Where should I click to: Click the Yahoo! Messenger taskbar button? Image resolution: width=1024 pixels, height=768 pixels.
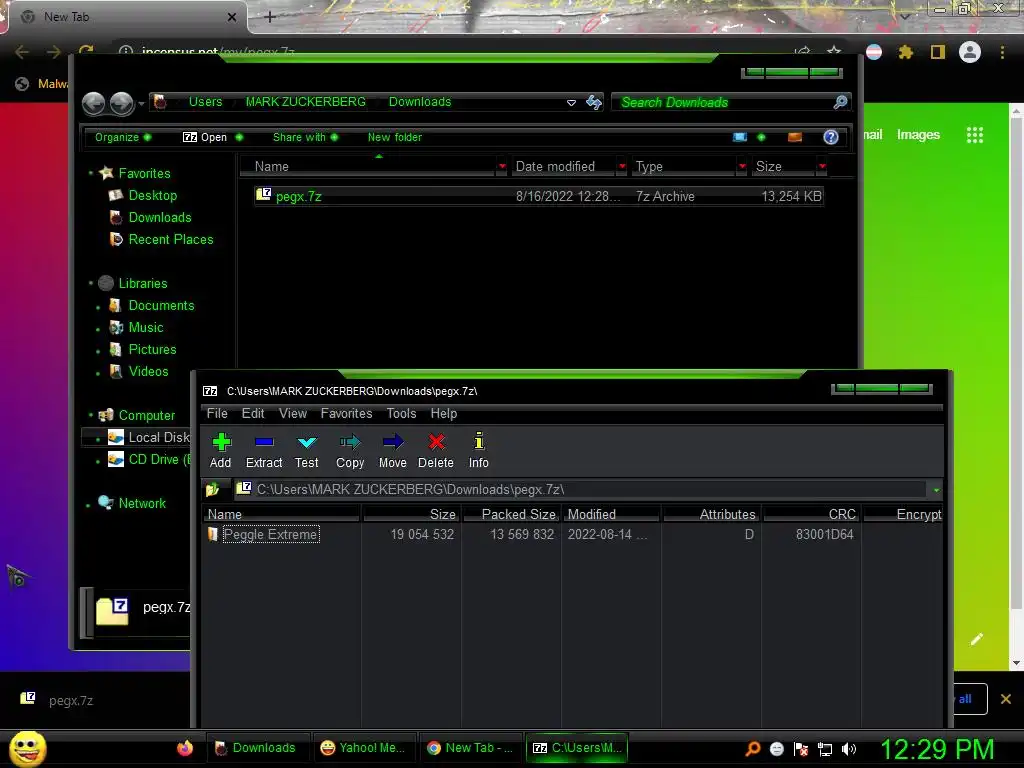point(363,748)
